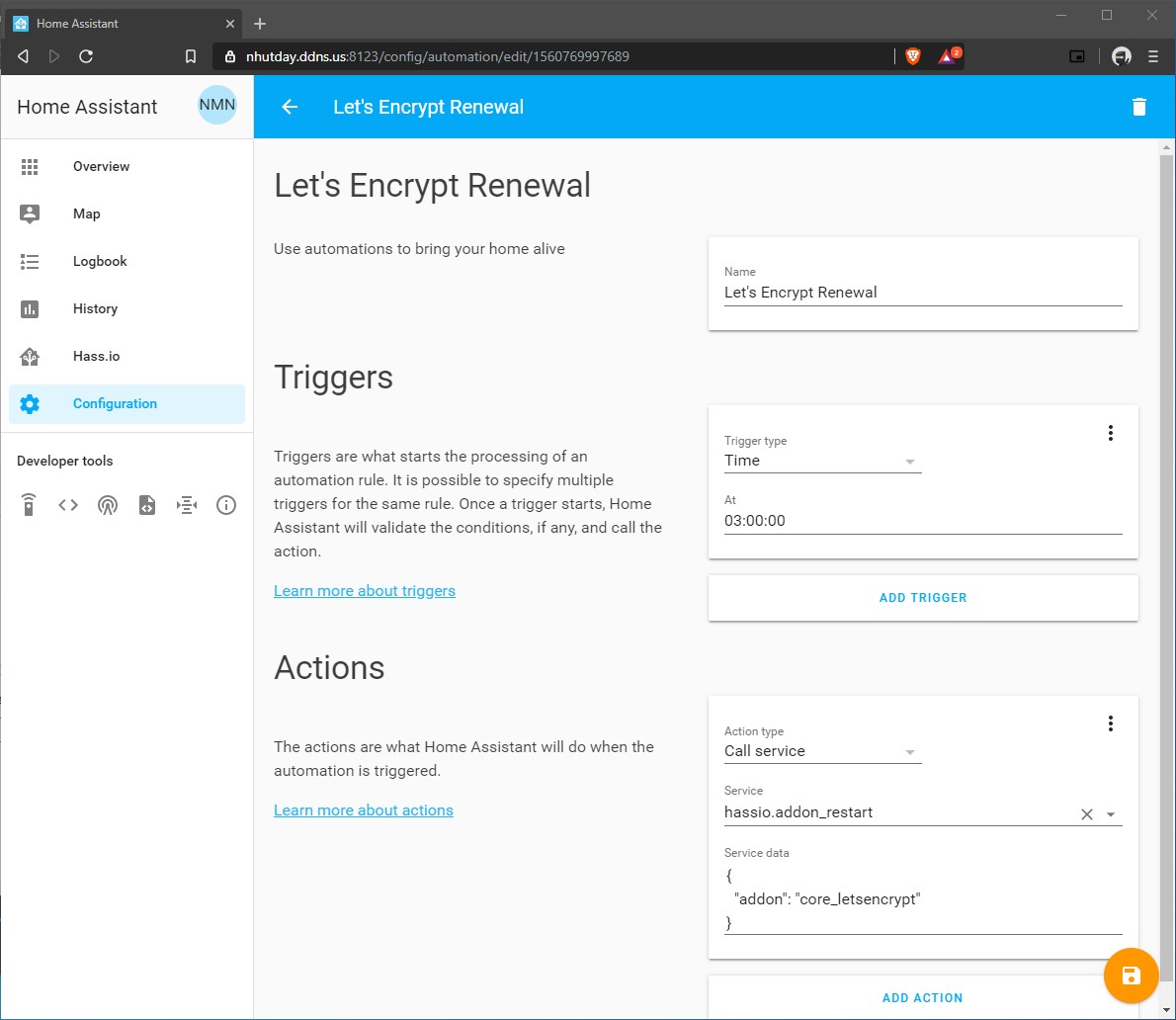Screen dimensions: 1176x1020
Task: Click the Logbook list icon
Action: 30,261
